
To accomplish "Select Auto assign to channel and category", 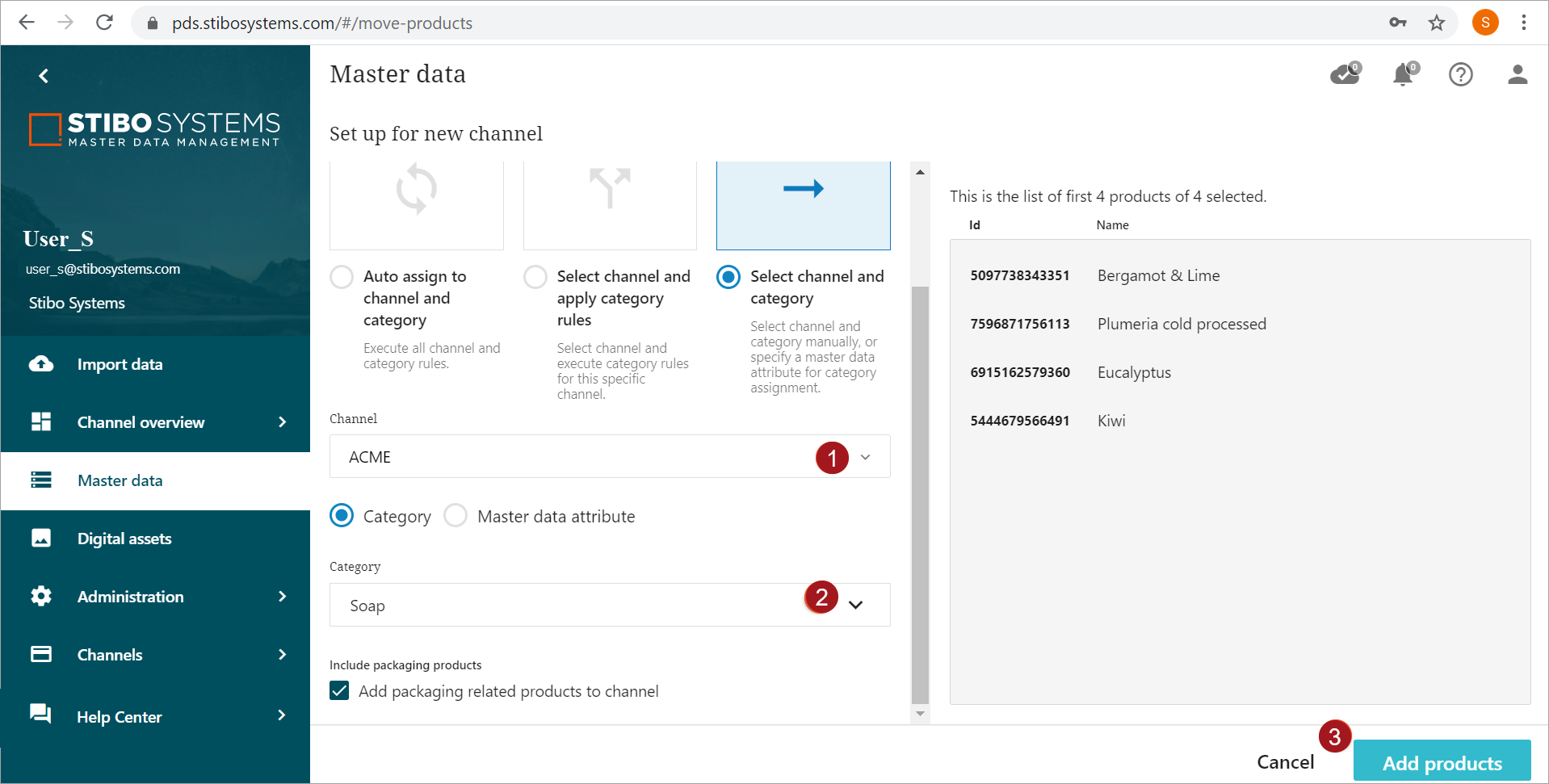I will [342, 277].
